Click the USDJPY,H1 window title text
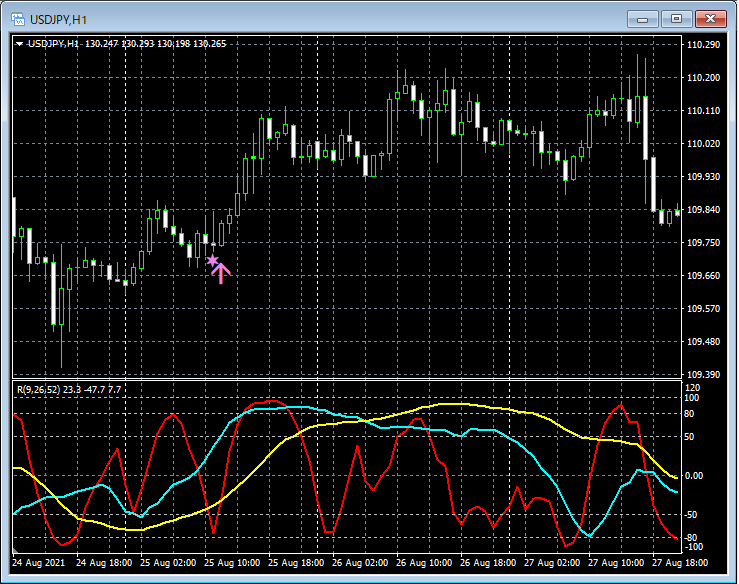The height and width of the screenshot is (584, 739). (57, 19)
